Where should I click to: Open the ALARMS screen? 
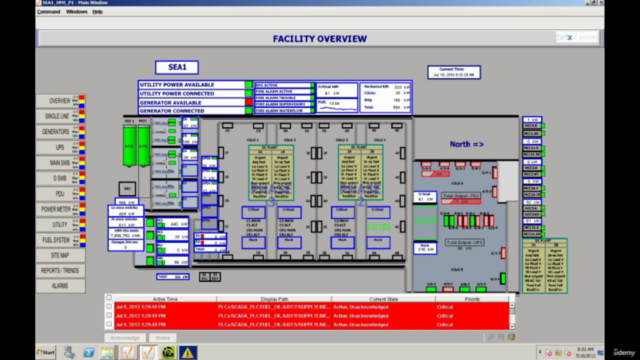[x=60, y=286]
